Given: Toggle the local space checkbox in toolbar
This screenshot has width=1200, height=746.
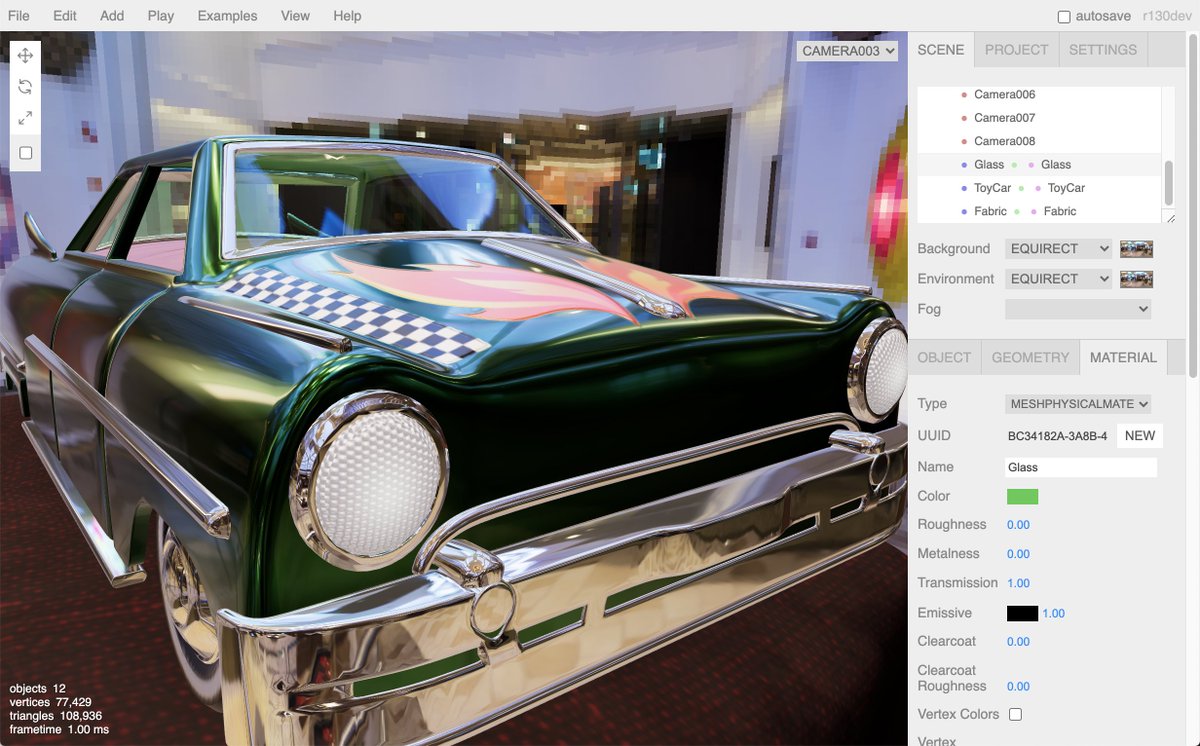Looking at the screenshot, I should [26, 153].
